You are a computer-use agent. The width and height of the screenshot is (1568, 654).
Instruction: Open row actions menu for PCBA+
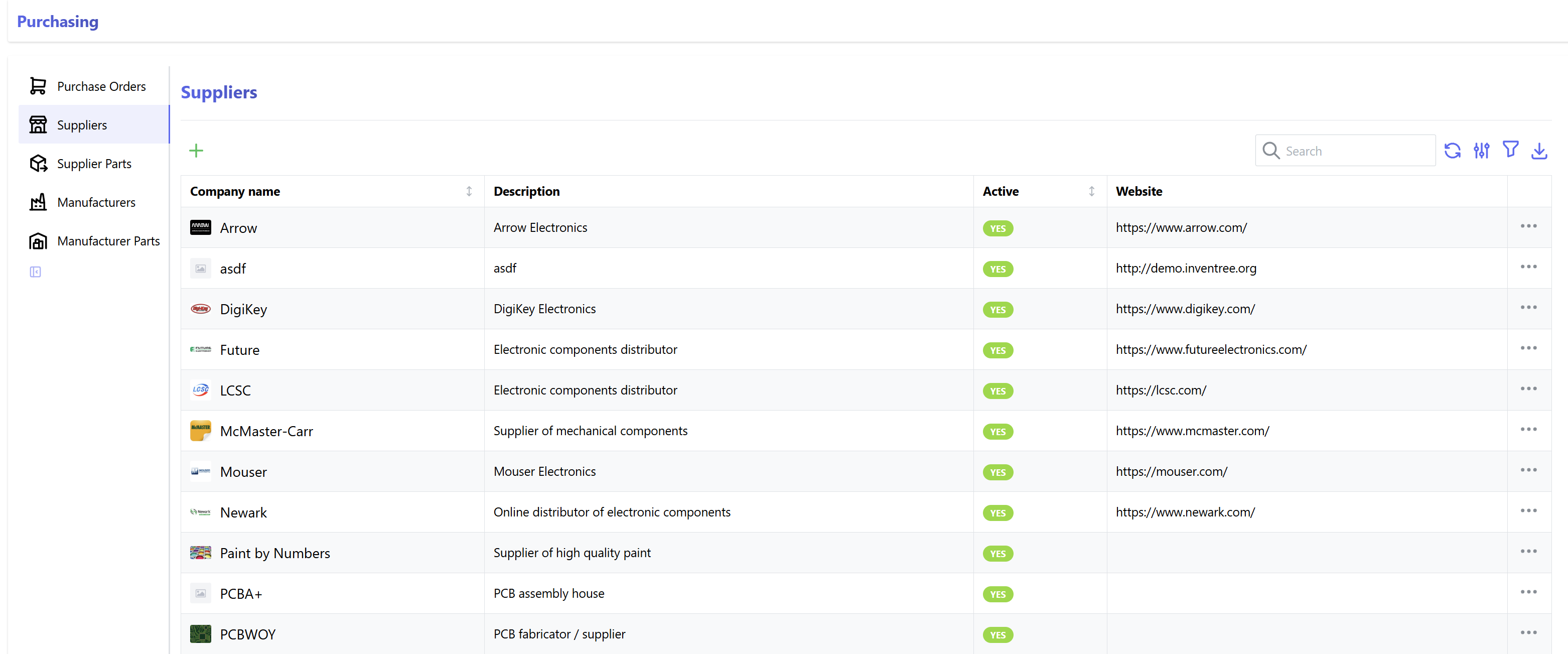(1528, 592)
